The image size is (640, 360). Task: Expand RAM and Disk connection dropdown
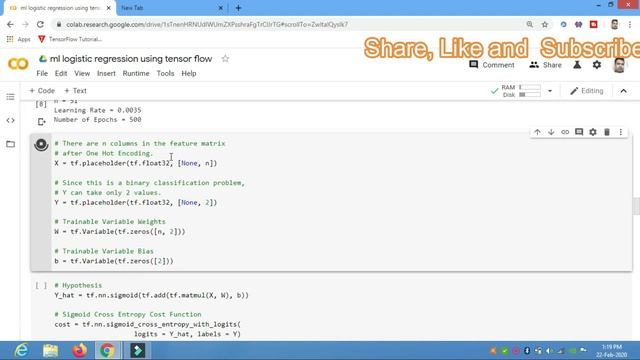click(550, 91)
